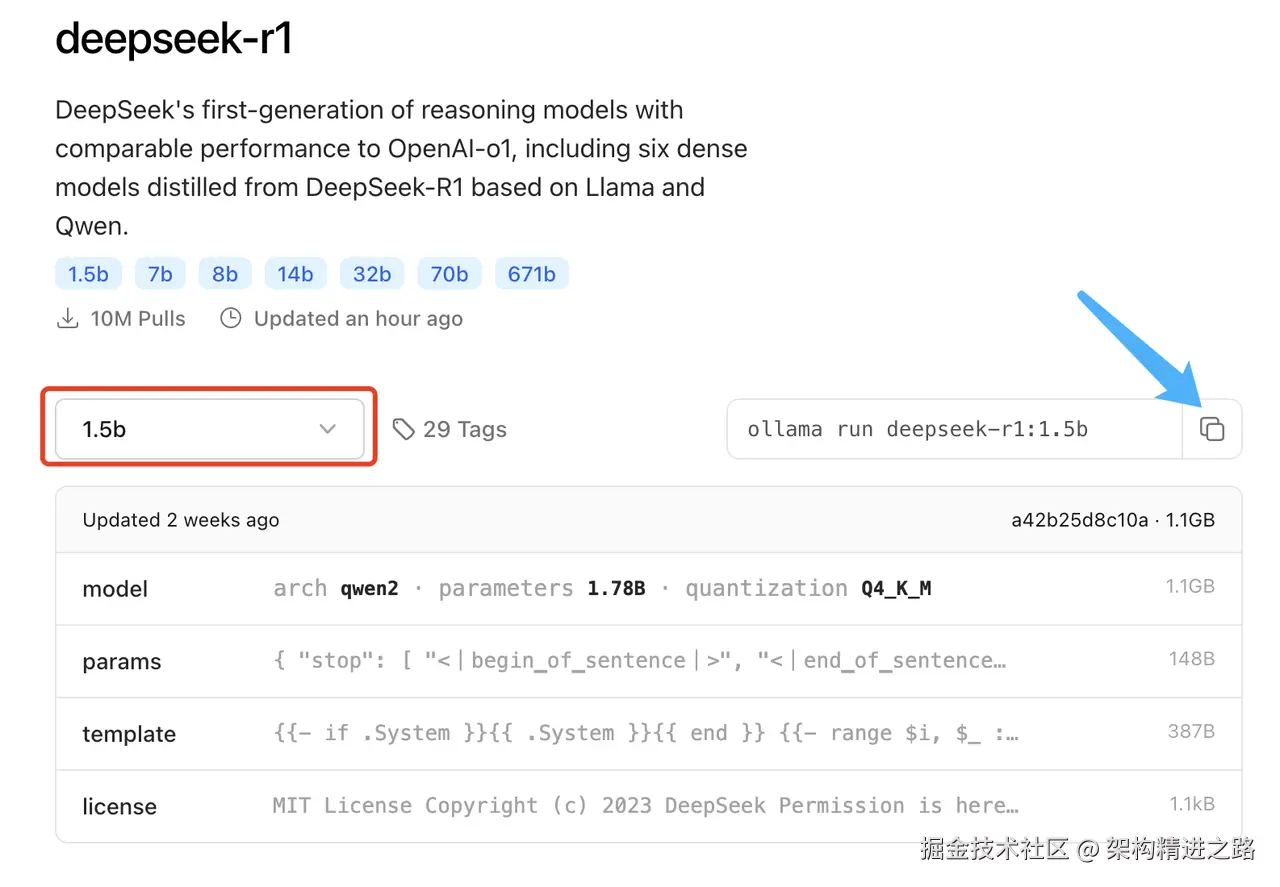Open the params file row
Screen dimensions: 1280x887
pos(649,661)
